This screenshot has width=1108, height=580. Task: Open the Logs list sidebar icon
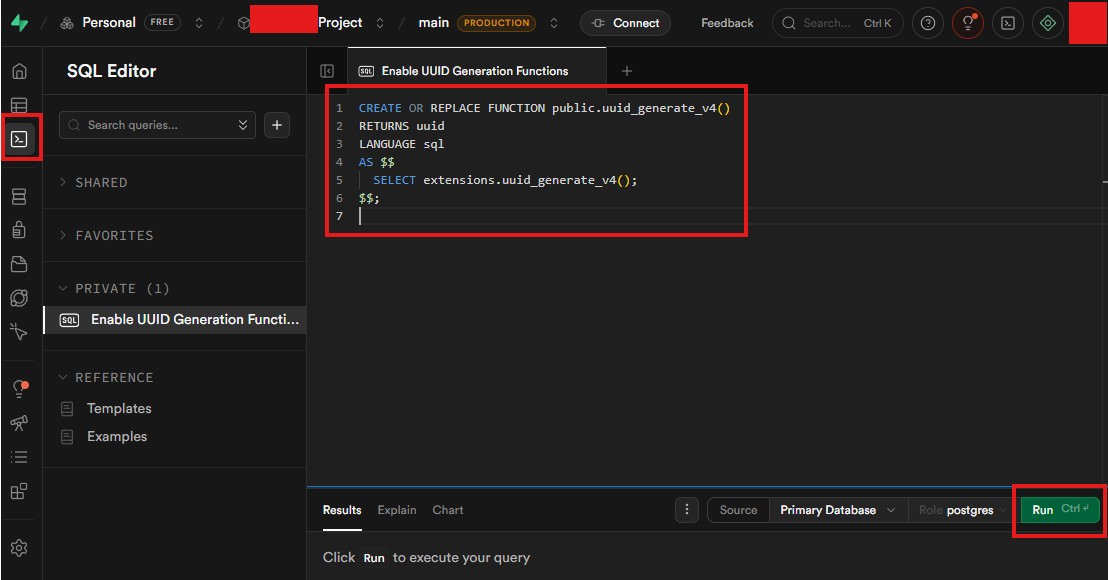coord(19,457)
